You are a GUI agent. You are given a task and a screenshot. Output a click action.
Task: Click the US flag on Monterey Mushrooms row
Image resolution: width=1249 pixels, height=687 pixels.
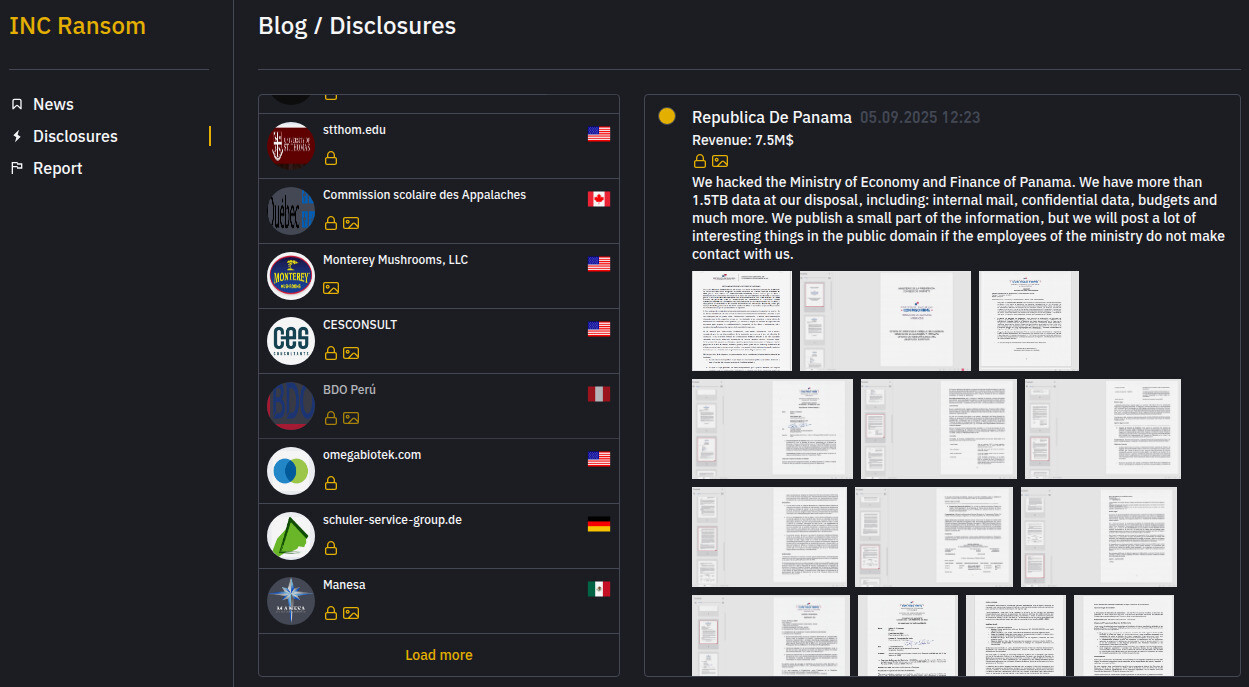(x=599, y=264)
